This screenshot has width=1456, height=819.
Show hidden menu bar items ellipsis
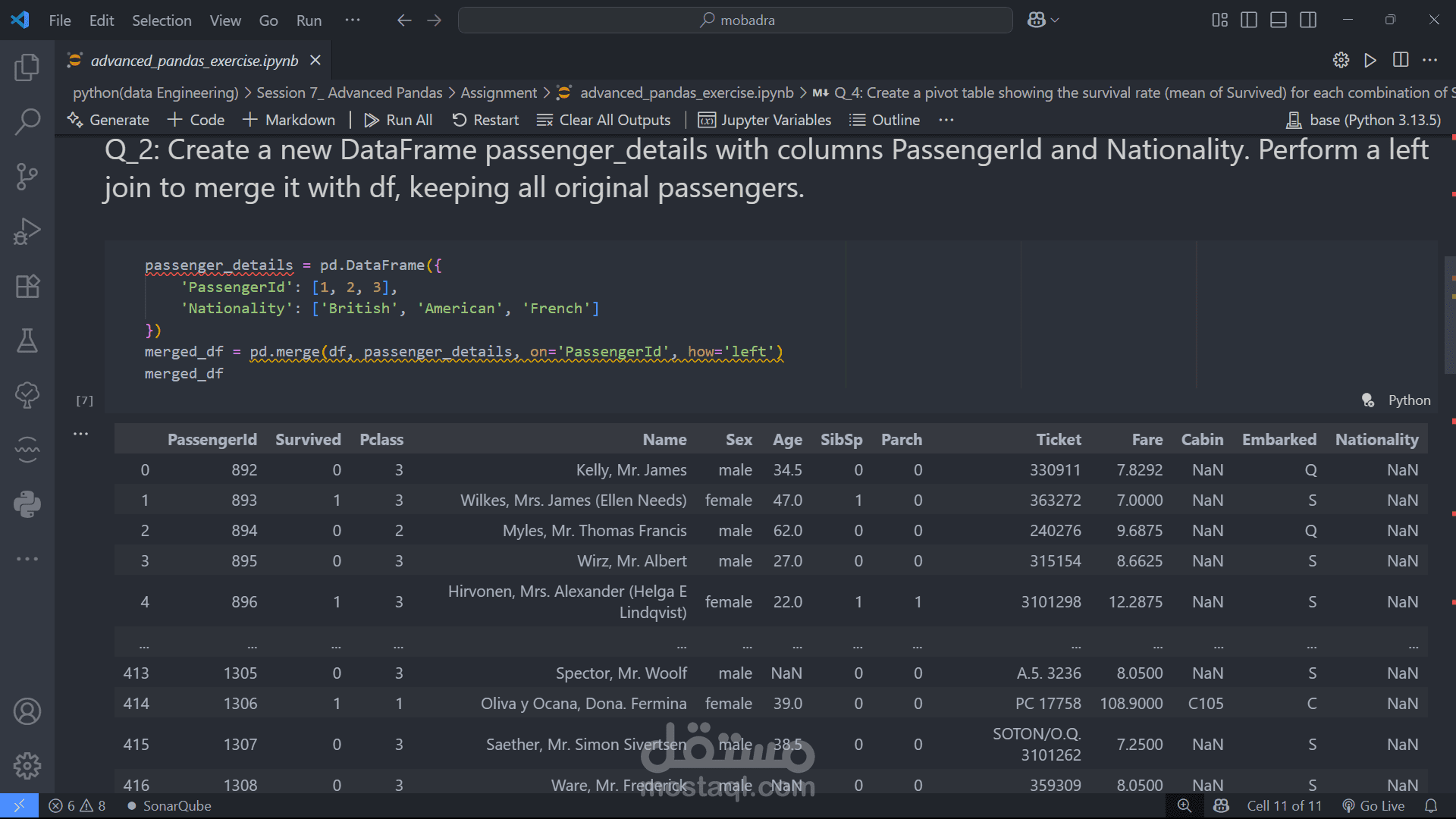pos(353,20)
